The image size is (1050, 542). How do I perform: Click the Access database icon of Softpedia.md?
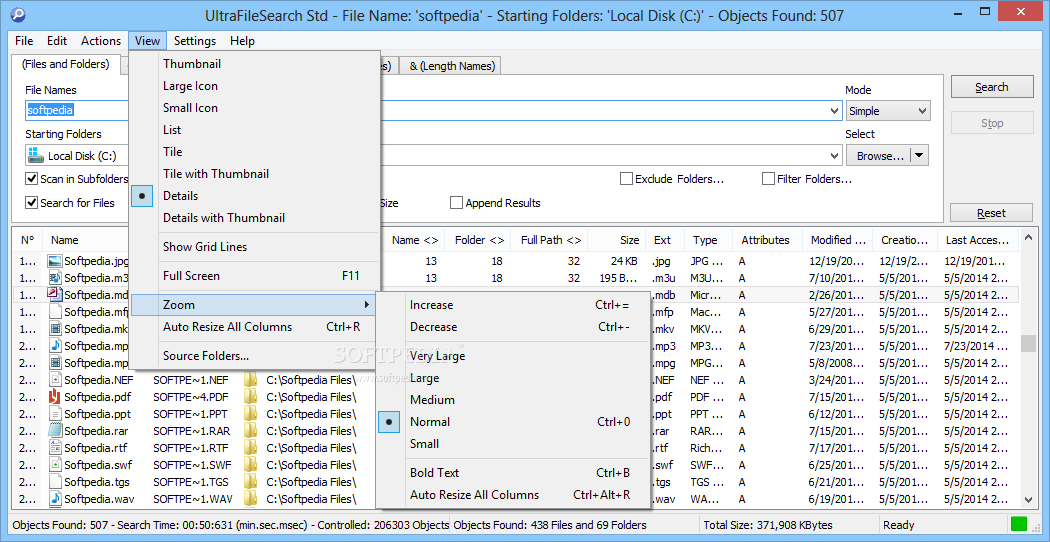55,294
